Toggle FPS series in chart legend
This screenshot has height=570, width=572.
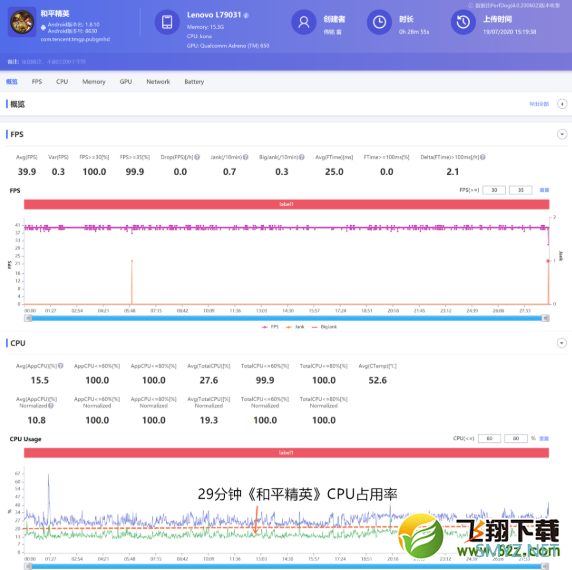pyautogui.click(x=270, y=327)
